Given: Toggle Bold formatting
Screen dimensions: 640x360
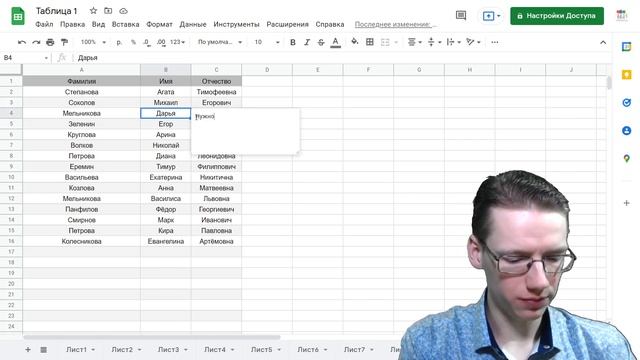Looking at the screenshot, I should point(293,42).
